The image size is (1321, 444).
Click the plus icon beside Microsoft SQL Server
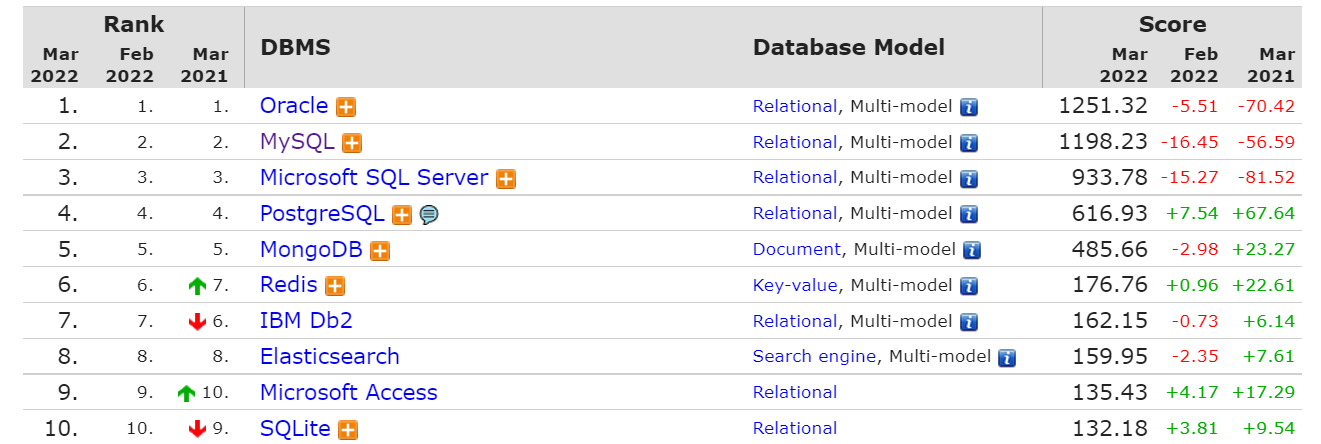pos(506,179)
